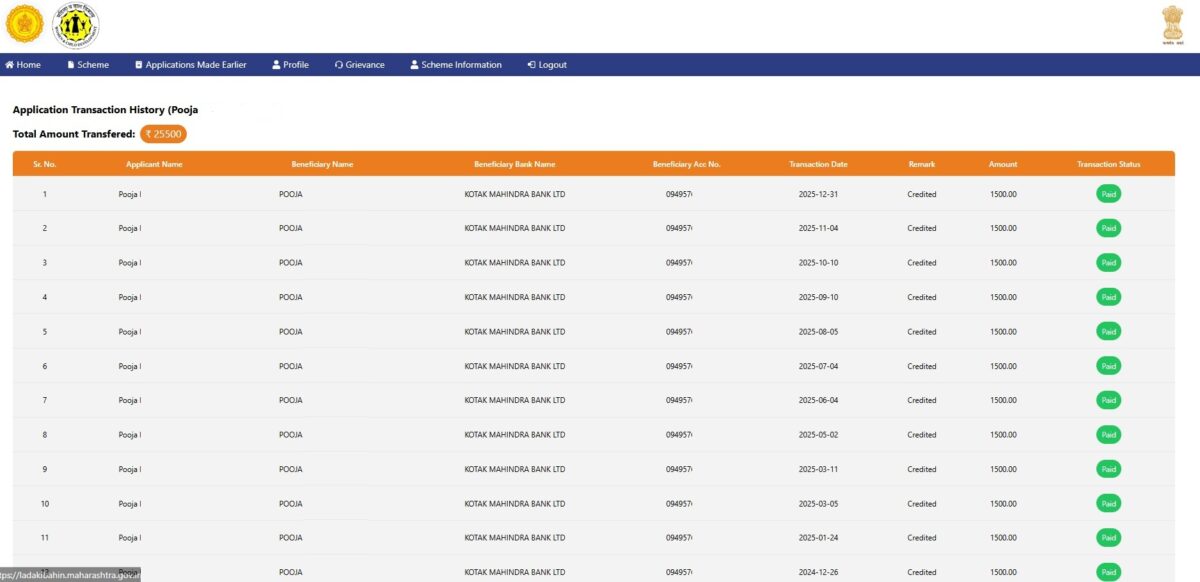Click the national emblem at top right
This screenshot has width=1200, height=582.
point(1172,25)
